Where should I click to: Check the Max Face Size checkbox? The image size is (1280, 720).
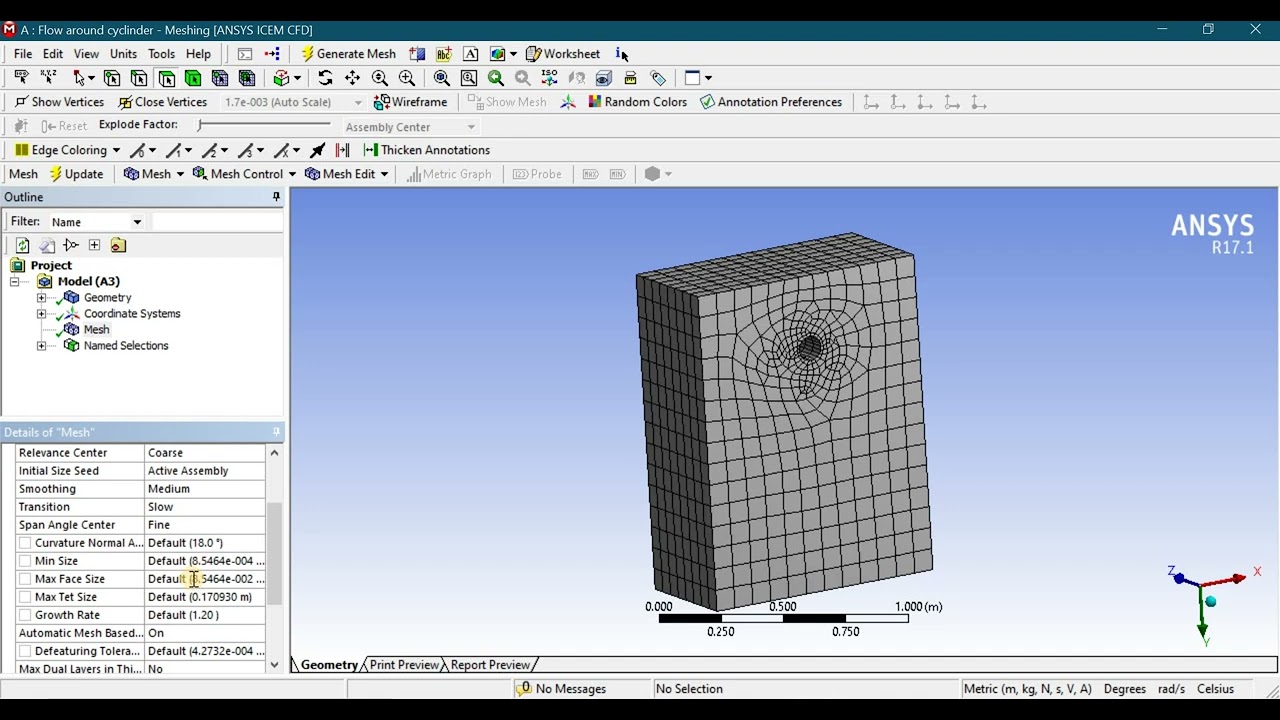tap(25, 579)
